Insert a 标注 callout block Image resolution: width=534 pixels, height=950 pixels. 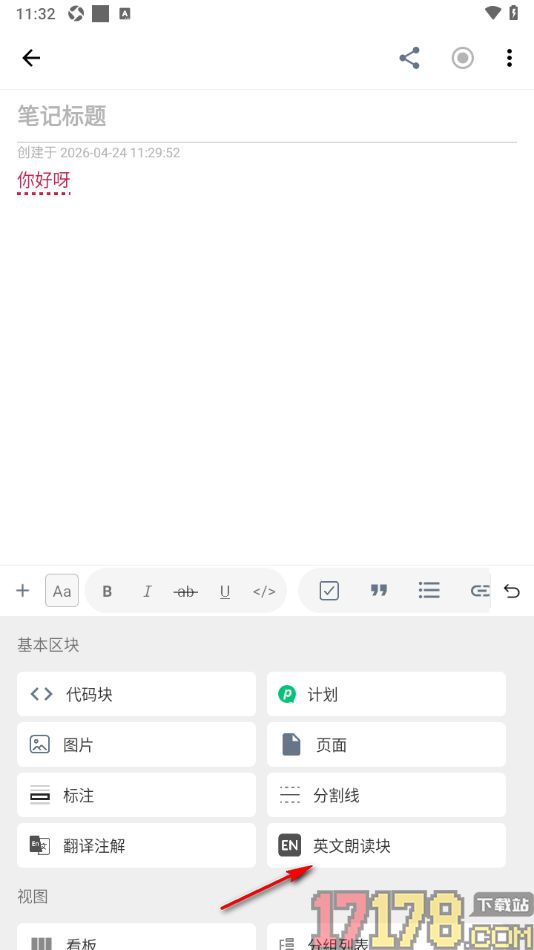tap(136, 794)
